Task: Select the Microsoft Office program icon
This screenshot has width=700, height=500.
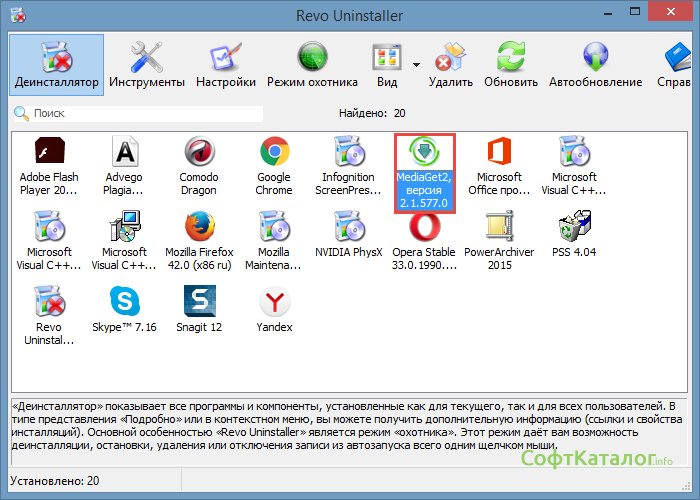Action: pos(499,153)
